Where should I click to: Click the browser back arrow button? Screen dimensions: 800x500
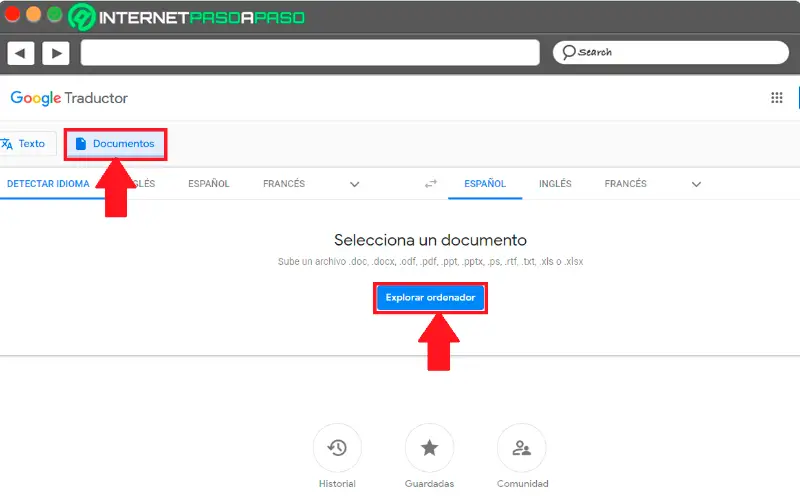click(20, 53)
